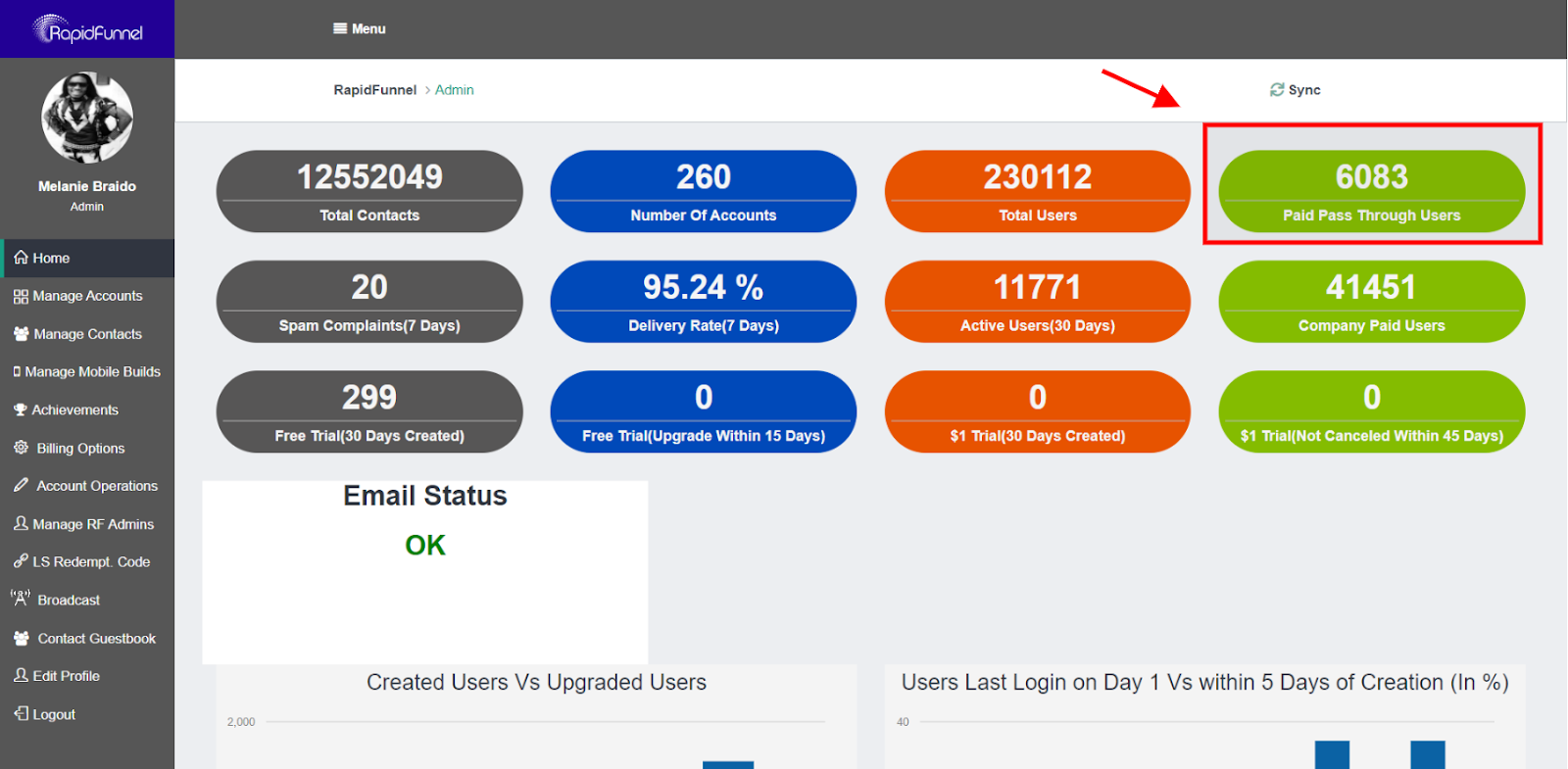
Task: Click the Number Of Accounts card
Action: click(704, 191)
